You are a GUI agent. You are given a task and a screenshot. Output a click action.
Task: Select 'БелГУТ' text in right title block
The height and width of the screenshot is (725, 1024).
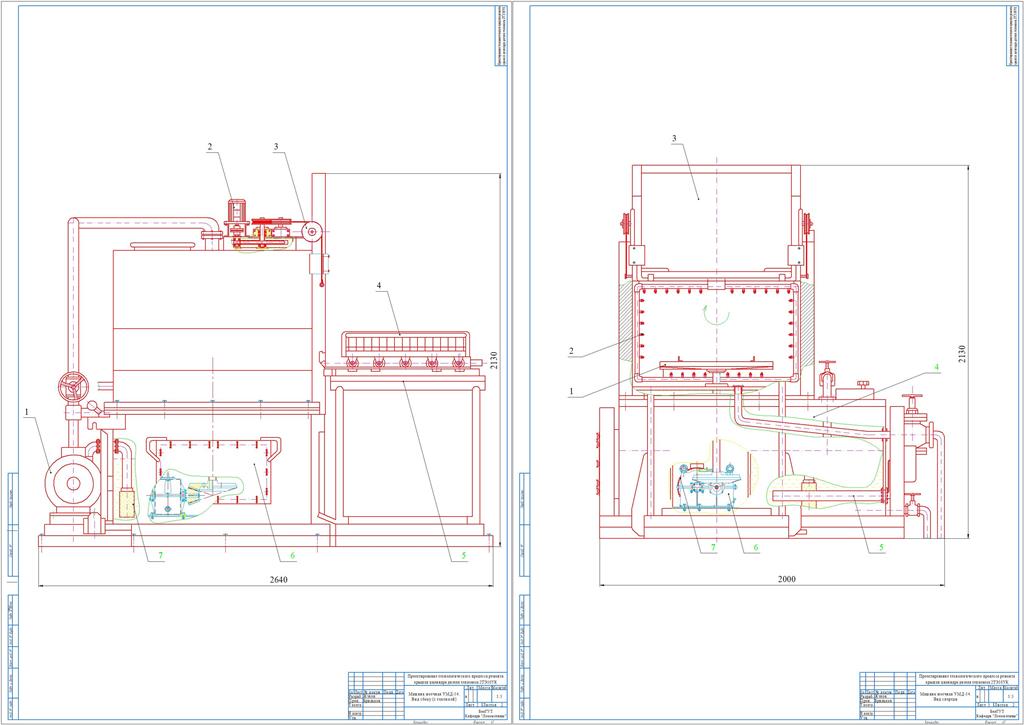pyautogui.click(x=997, y=711)
